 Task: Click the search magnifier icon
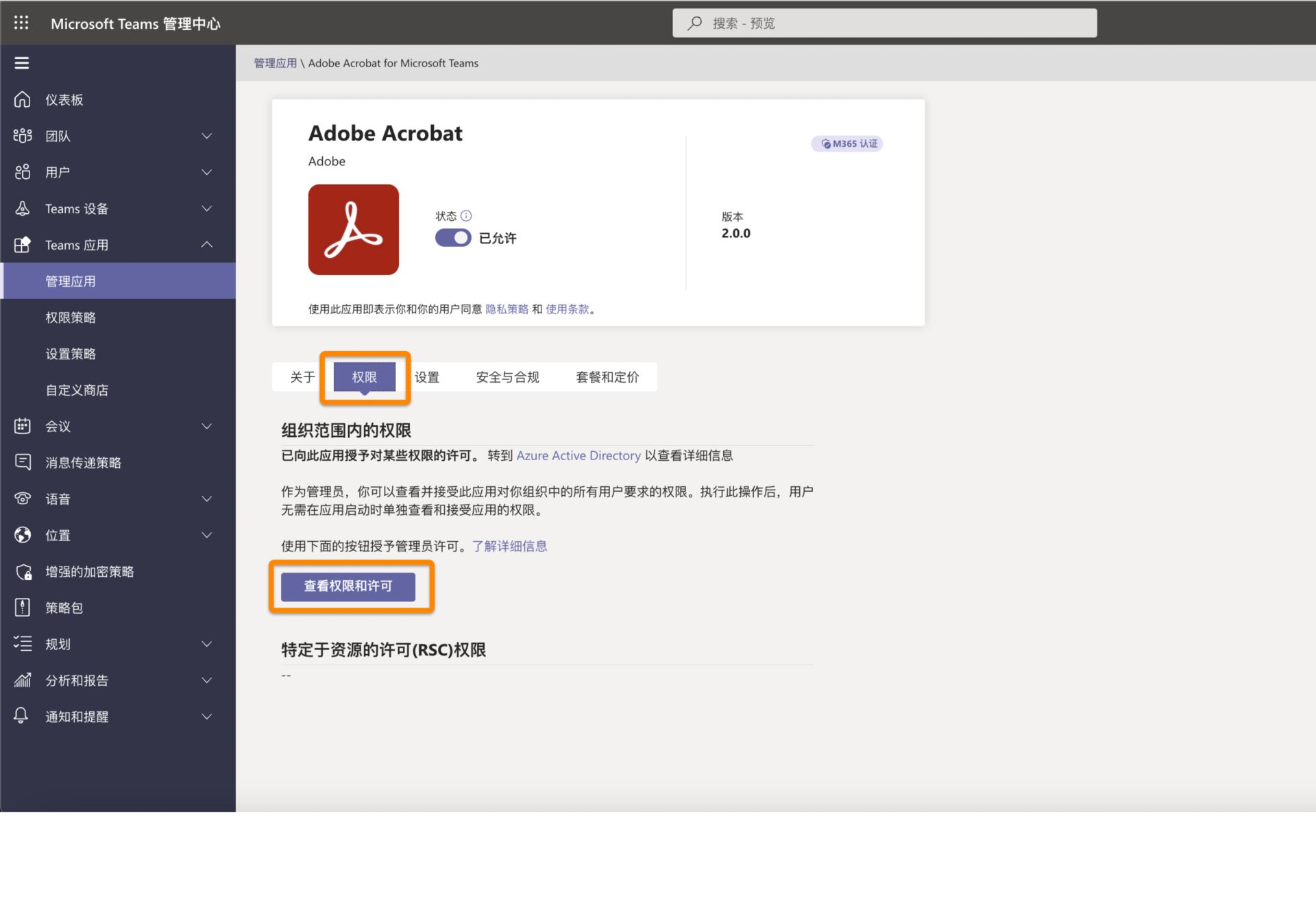[695, 23]
